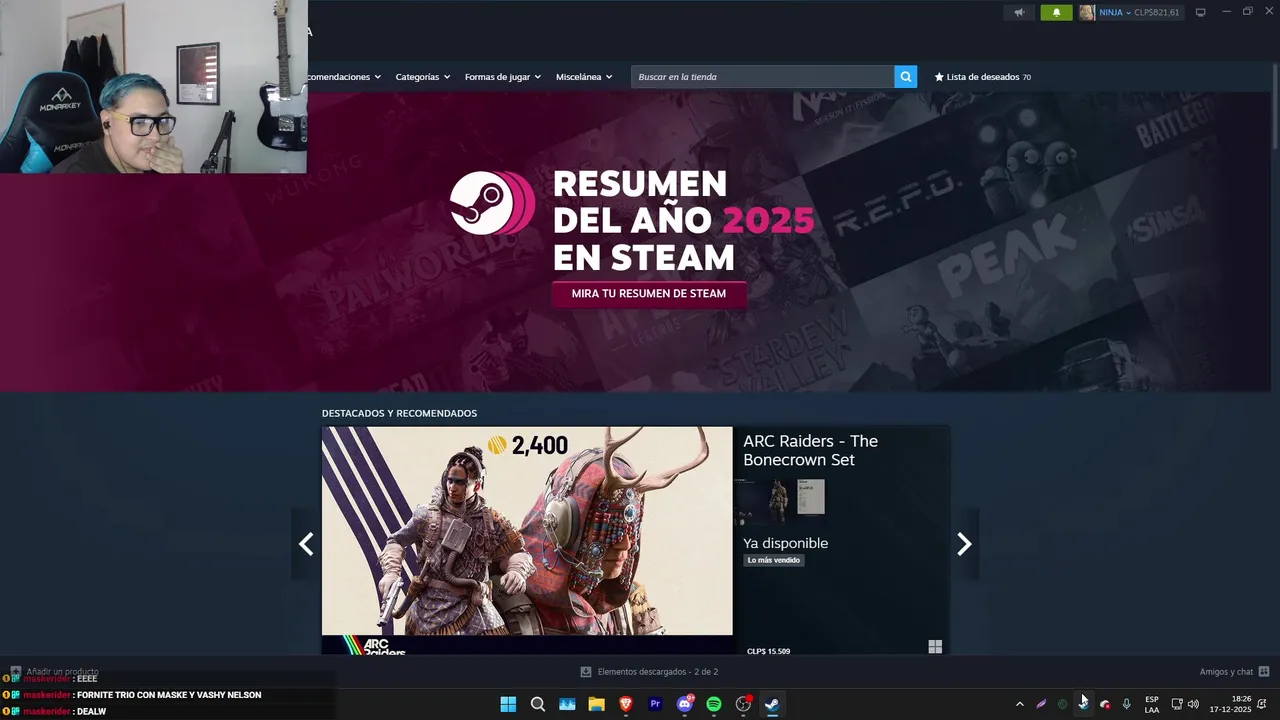Click the microphone tray icon
The width and height of the screenshot is (1280, 720).
click(x=1126, y=704)
